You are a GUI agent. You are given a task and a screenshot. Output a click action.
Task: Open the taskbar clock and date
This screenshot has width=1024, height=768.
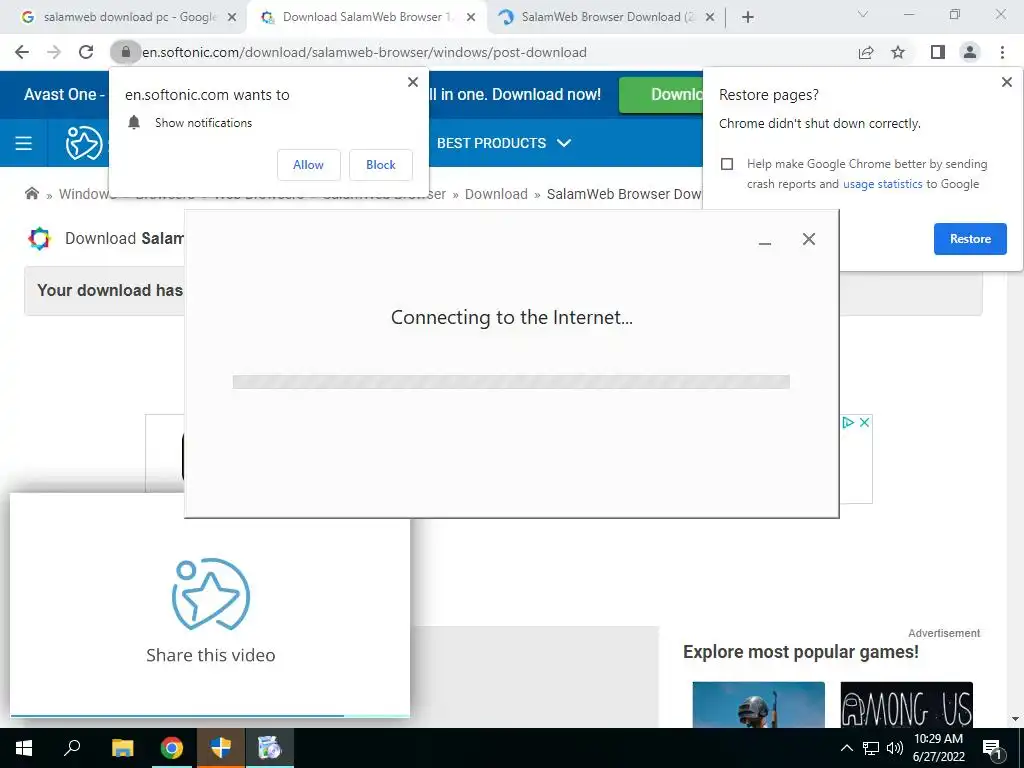[x=938, y=748]
